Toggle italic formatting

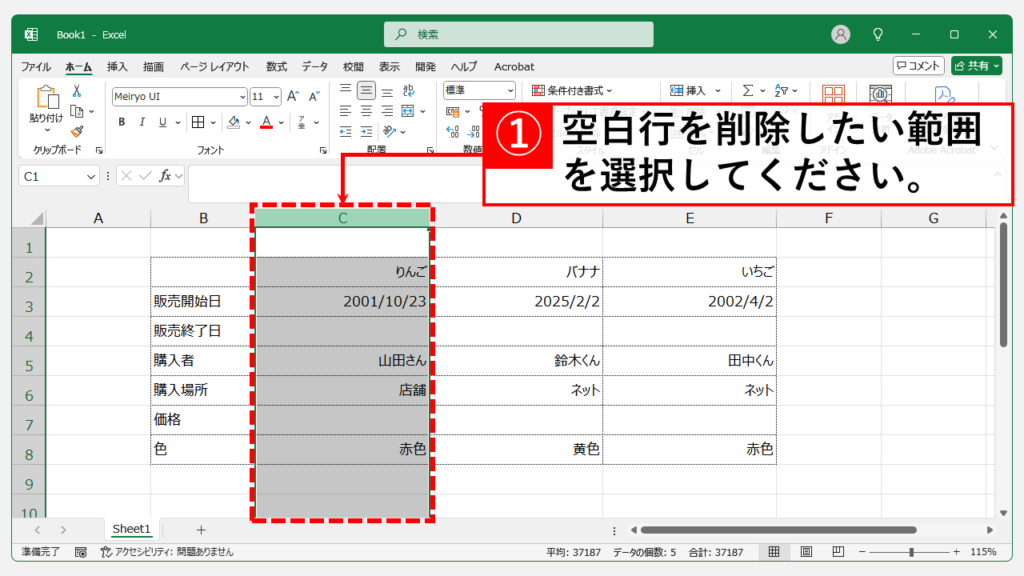tap(142, 121)
